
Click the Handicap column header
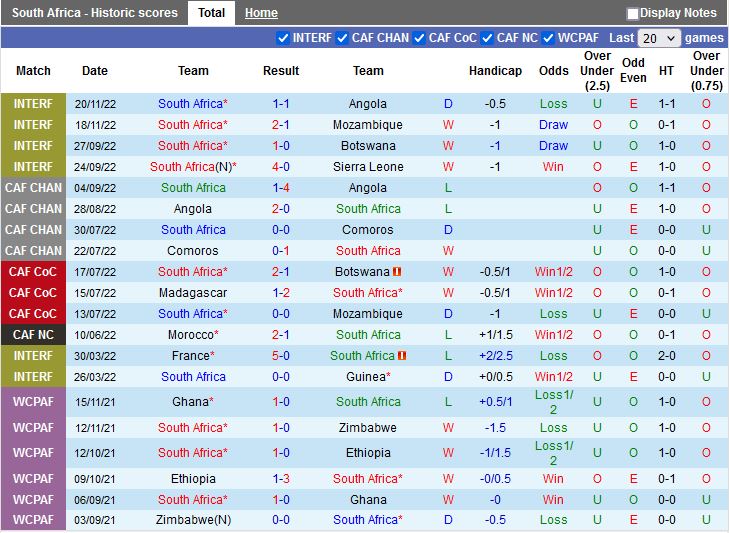coord(495,71)
